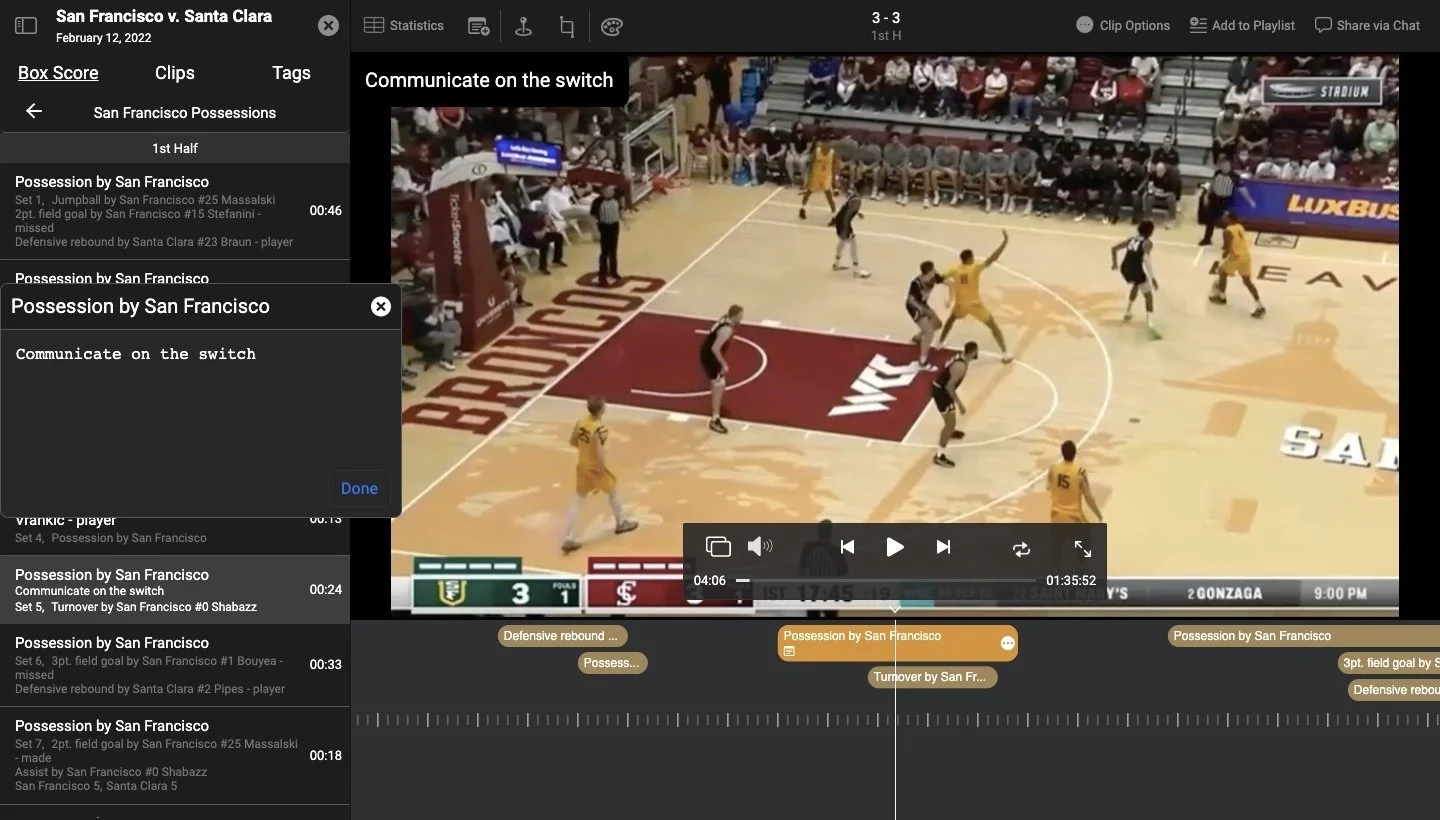Click Add to Playlist
Image resolution: width=1440 pixels, height=820 pixels.
click(1242, 26)
